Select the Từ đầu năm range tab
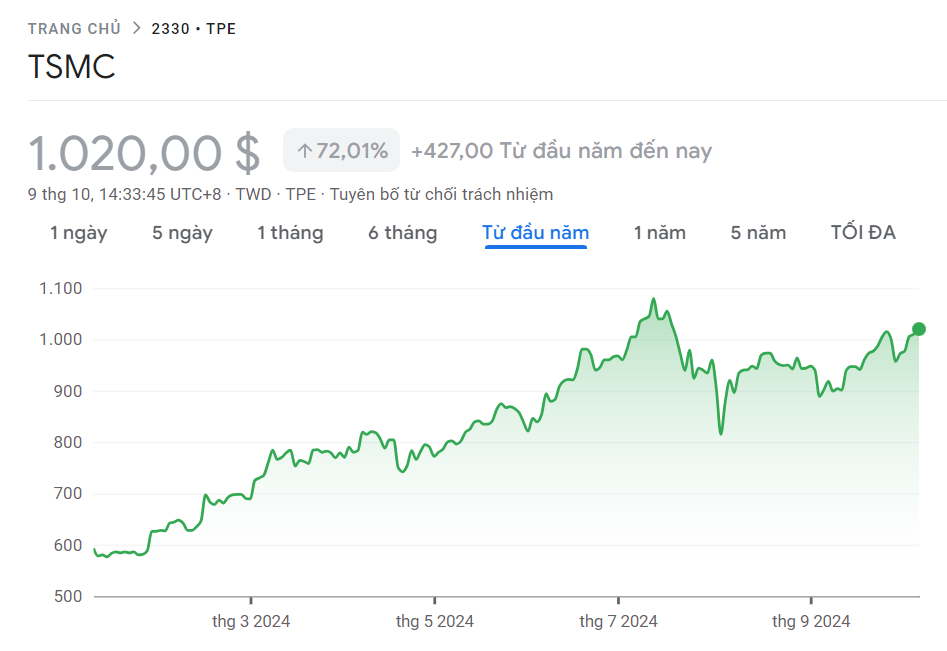 (x=536, y=233)
